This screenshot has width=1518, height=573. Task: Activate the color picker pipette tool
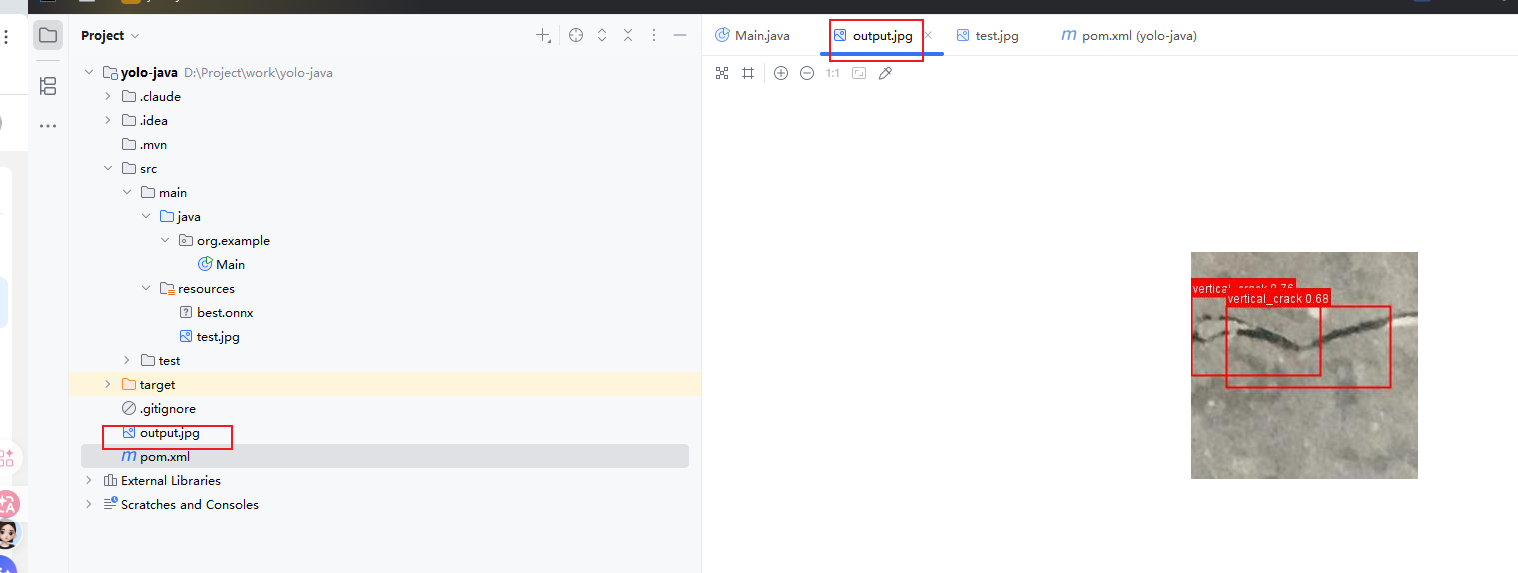pyautogui.click(x=885, y=73)
